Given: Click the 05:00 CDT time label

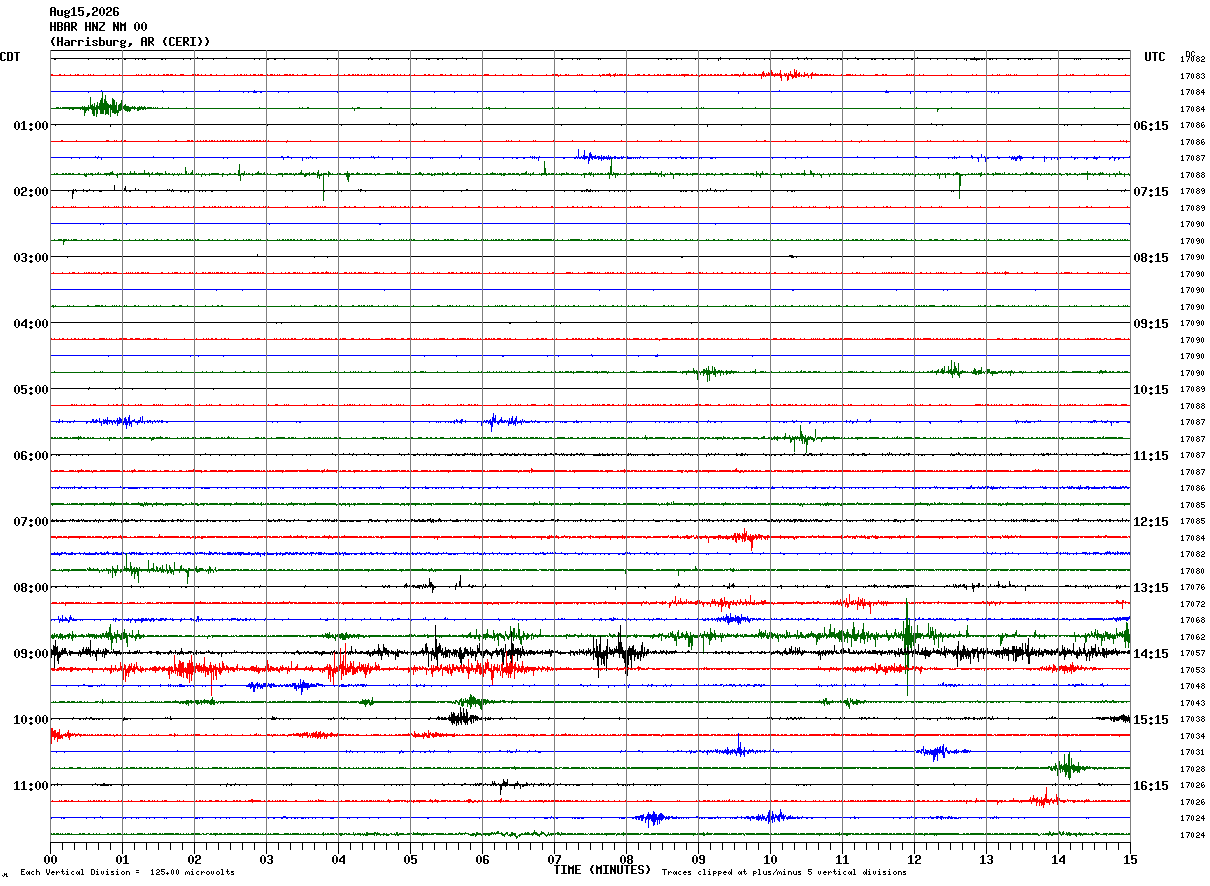Looking at the screenshot, I should click(31, 390).
